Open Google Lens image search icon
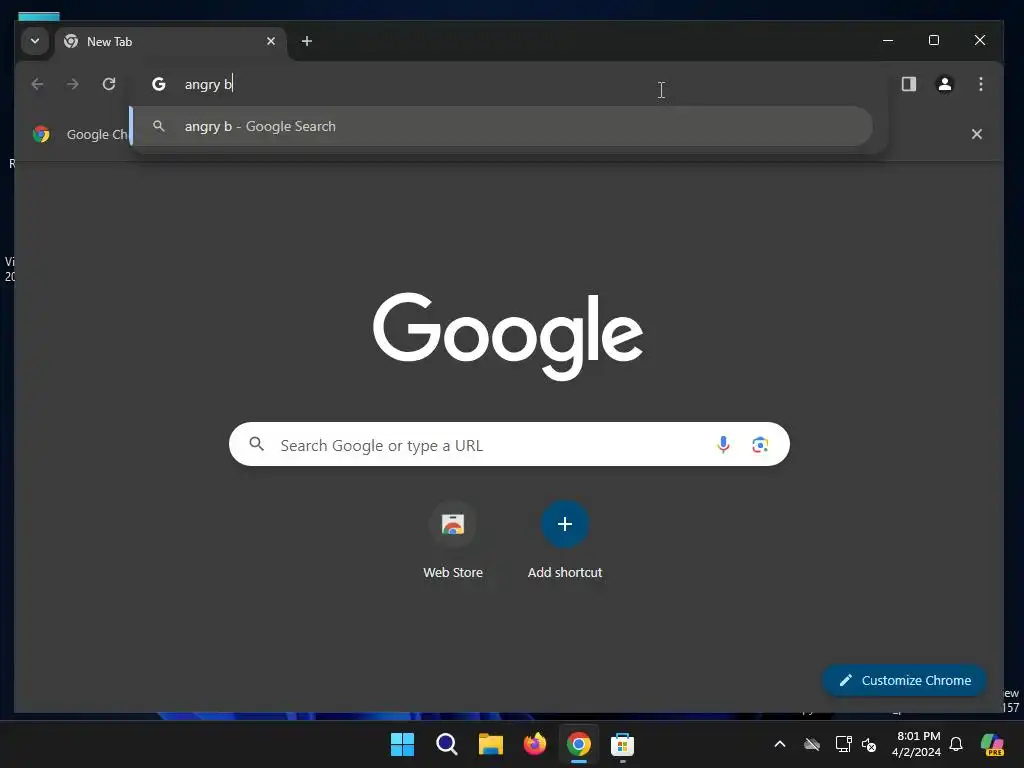Viewport: 1024px width, 768px height. tap(760, 445)
